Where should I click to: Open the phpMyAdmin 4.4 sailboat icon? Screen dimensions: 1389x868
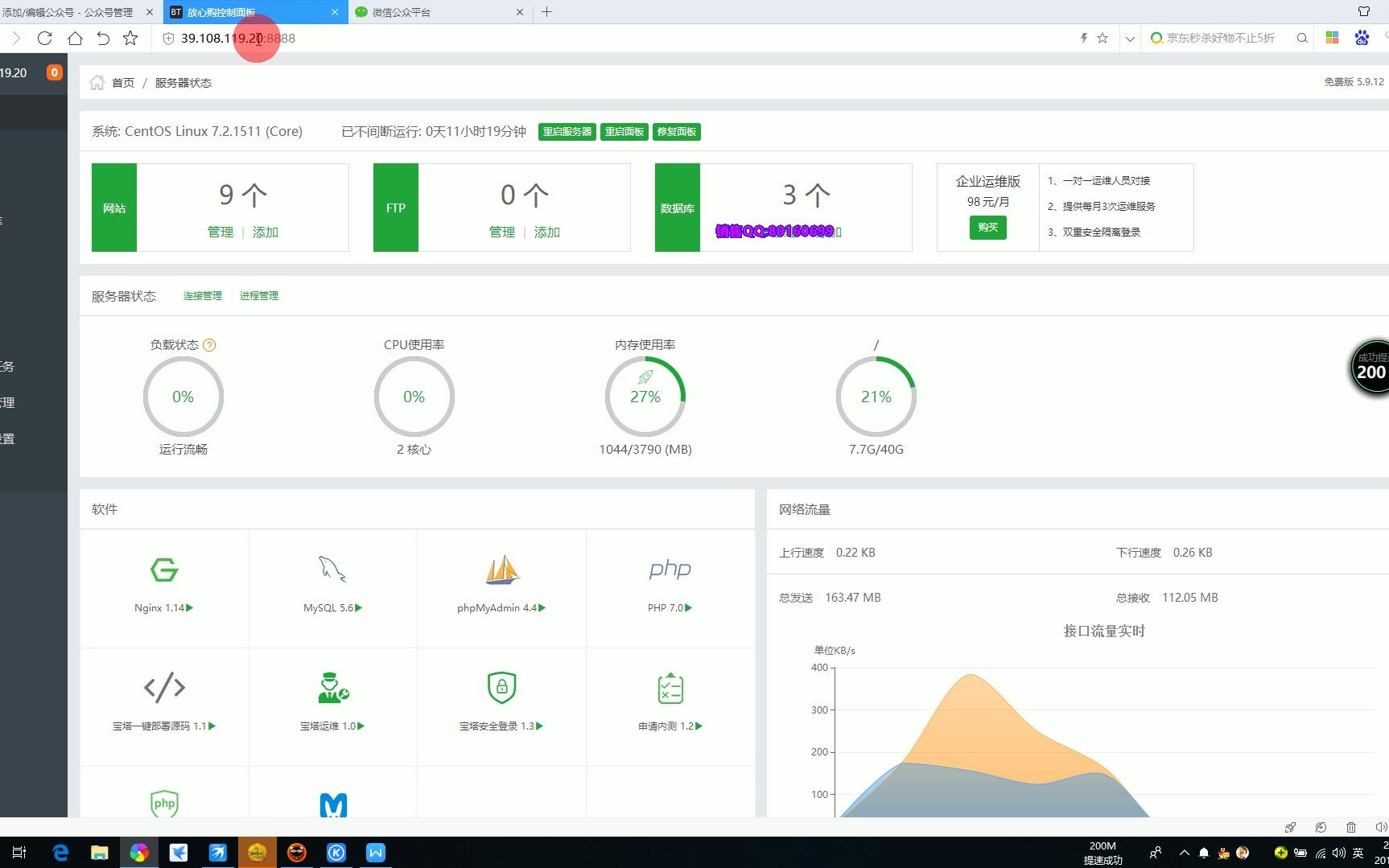(x=502, y=570)
